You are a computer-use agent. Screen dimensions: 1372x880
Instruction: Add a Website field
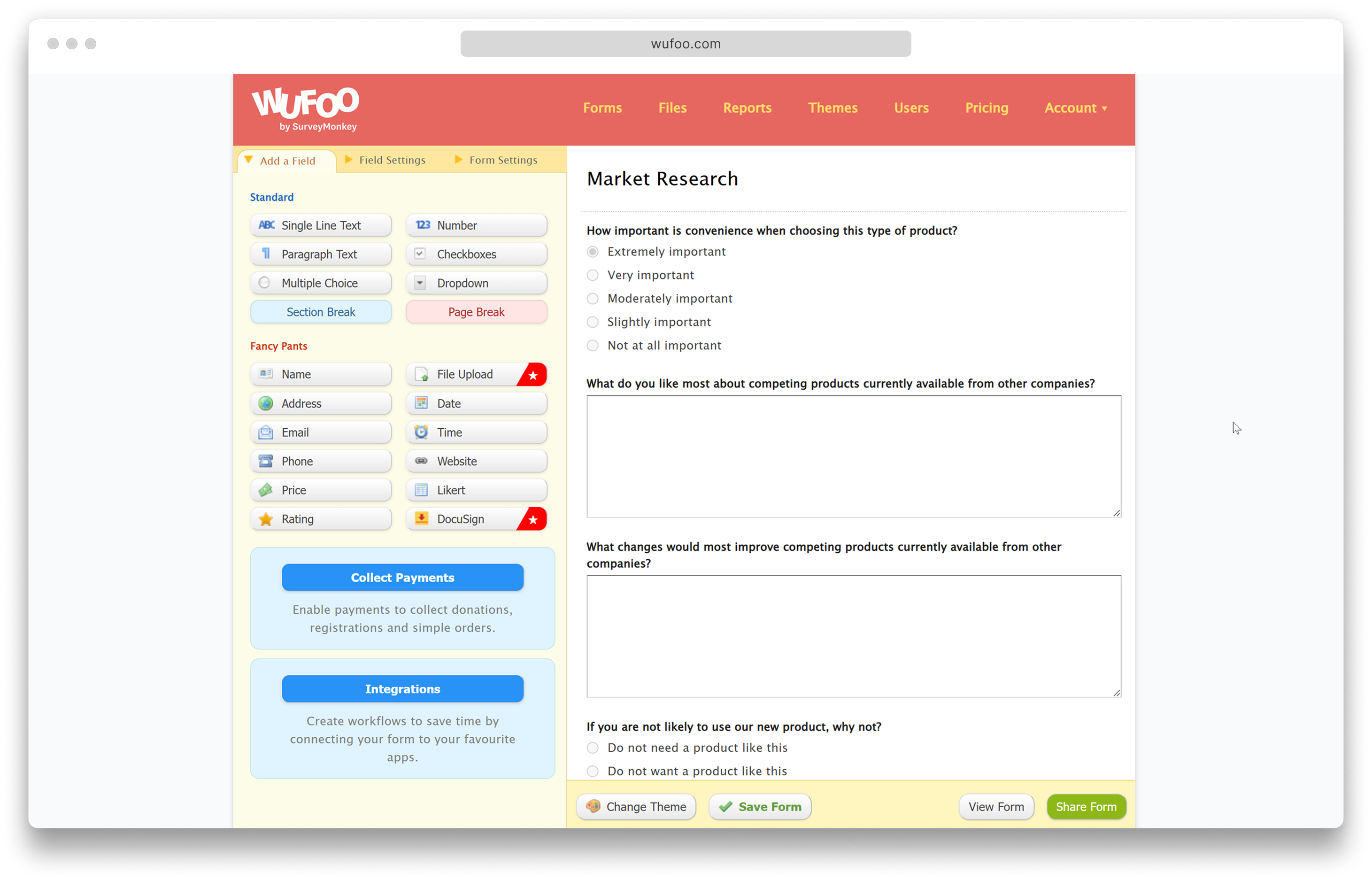click(476, 461)
